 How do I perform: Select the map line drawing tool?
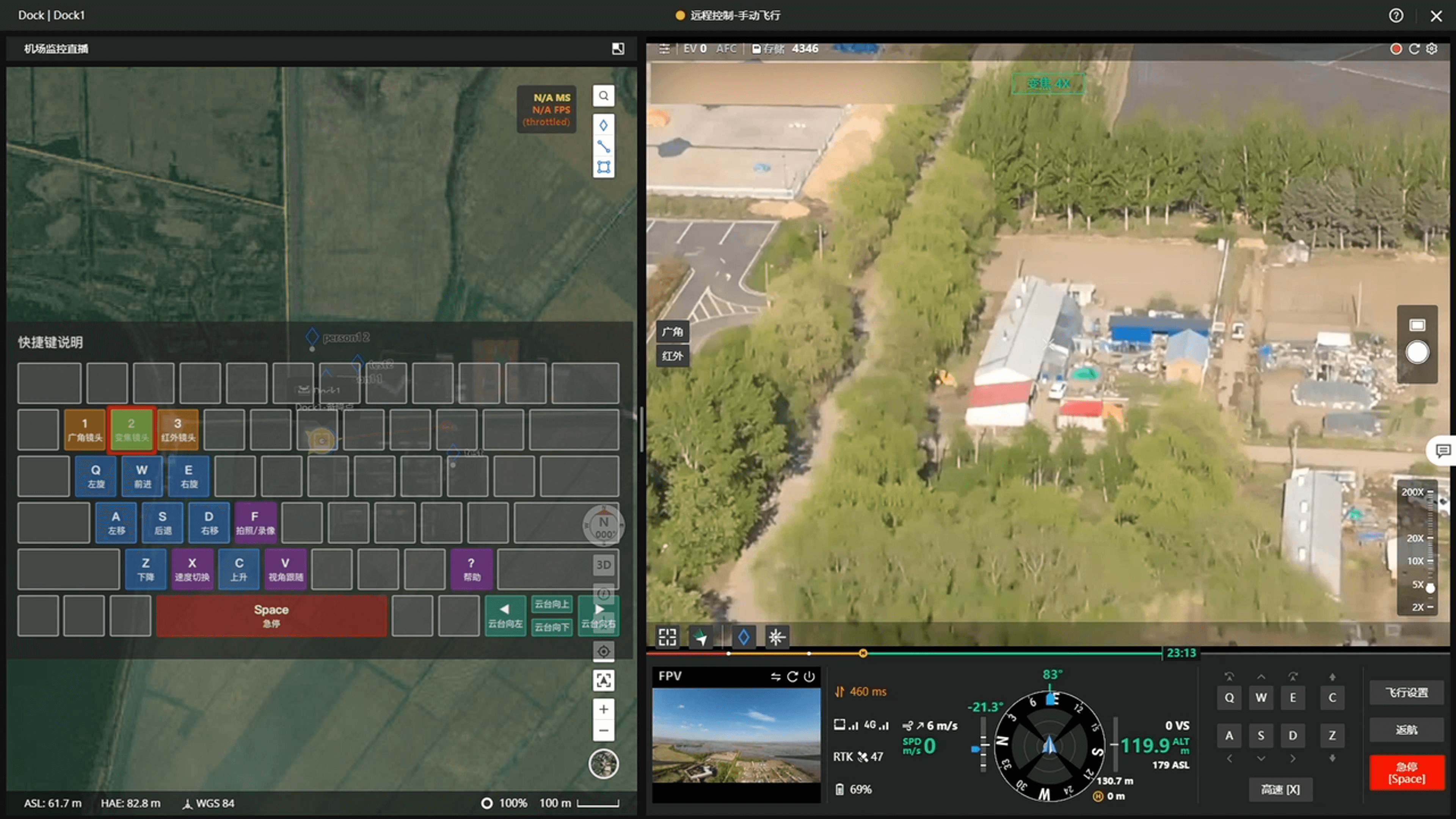pyautogui.click(x=603, y=146)
